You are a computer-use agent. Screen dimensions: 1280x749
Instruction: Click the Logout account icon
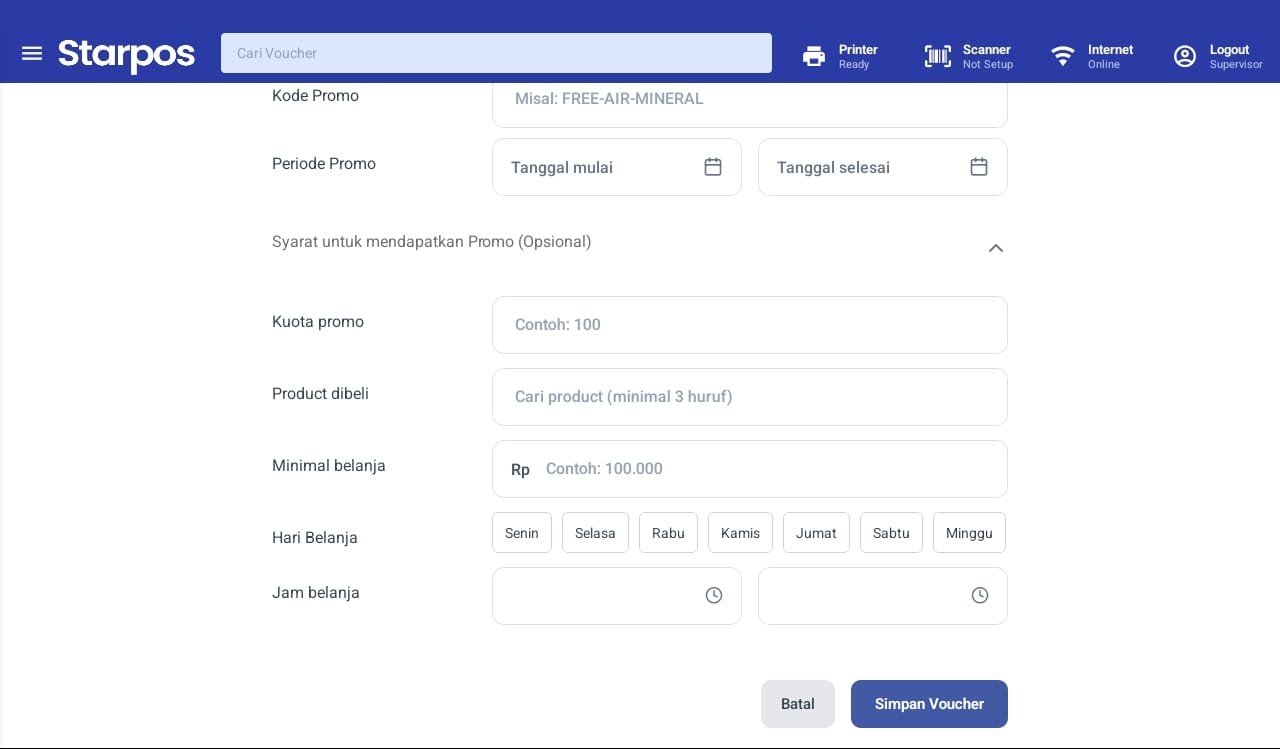[1185, 56]
